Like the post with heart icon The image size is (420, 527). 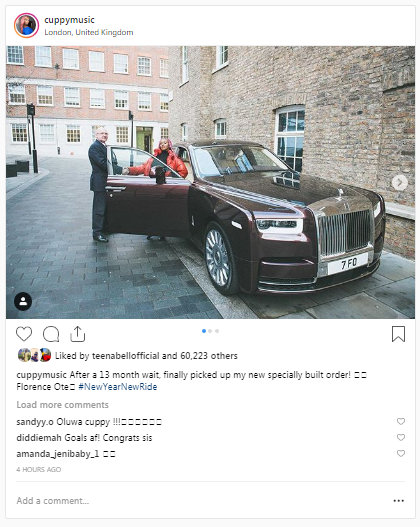(x=24, y=334)
